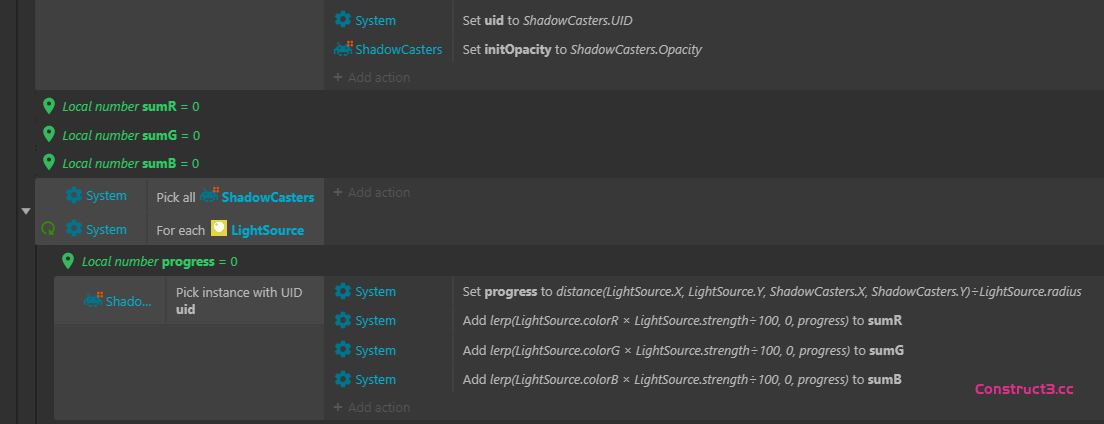Click Add action next to the Pick all condition

point(371,192)
